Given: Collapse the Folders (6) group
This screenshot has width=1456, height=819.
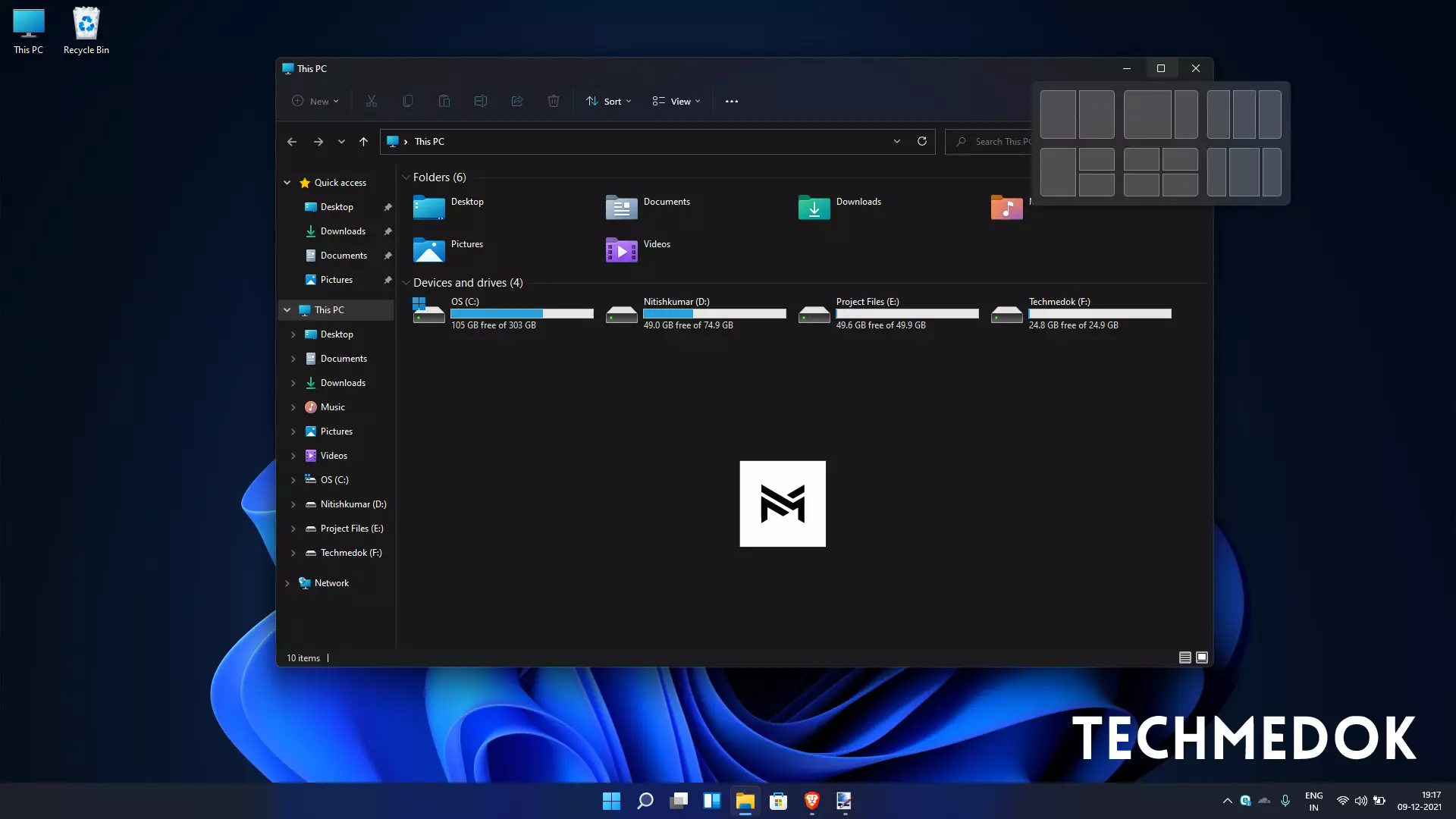Looking at the screenshot, I should [406, 177].
